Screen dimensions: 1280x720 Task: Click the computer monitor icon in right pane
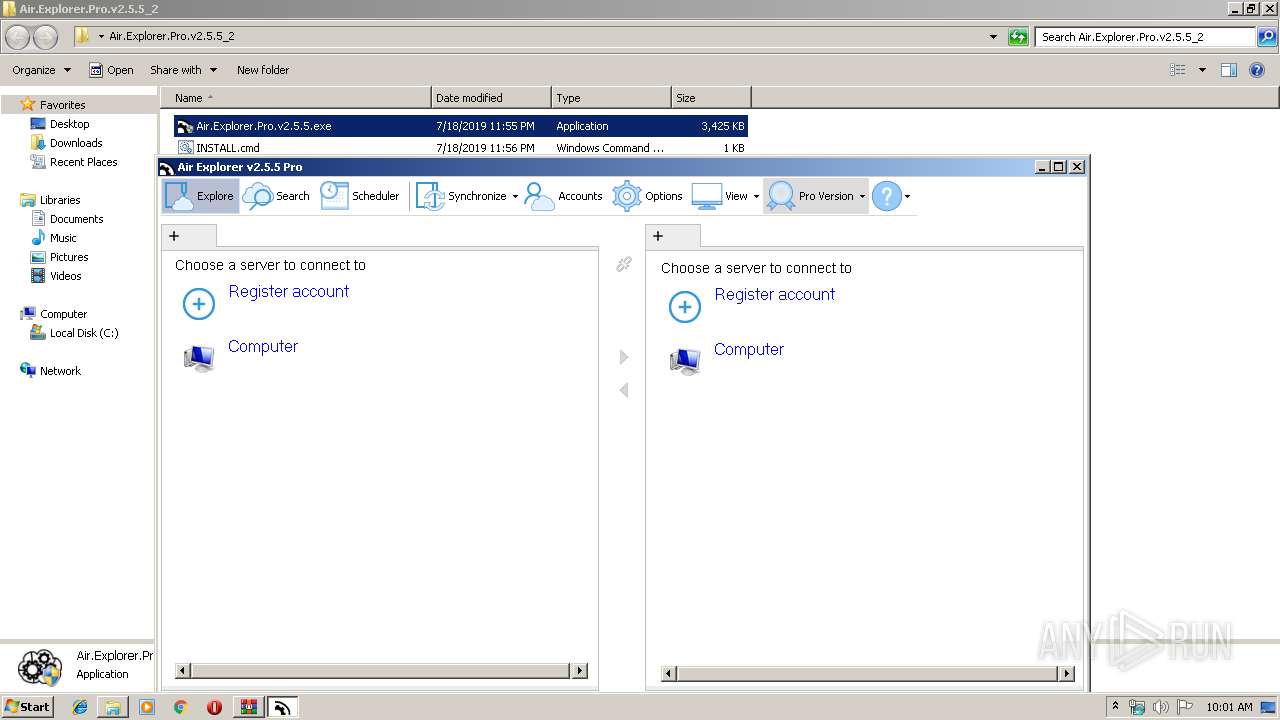tap(685, 361)
